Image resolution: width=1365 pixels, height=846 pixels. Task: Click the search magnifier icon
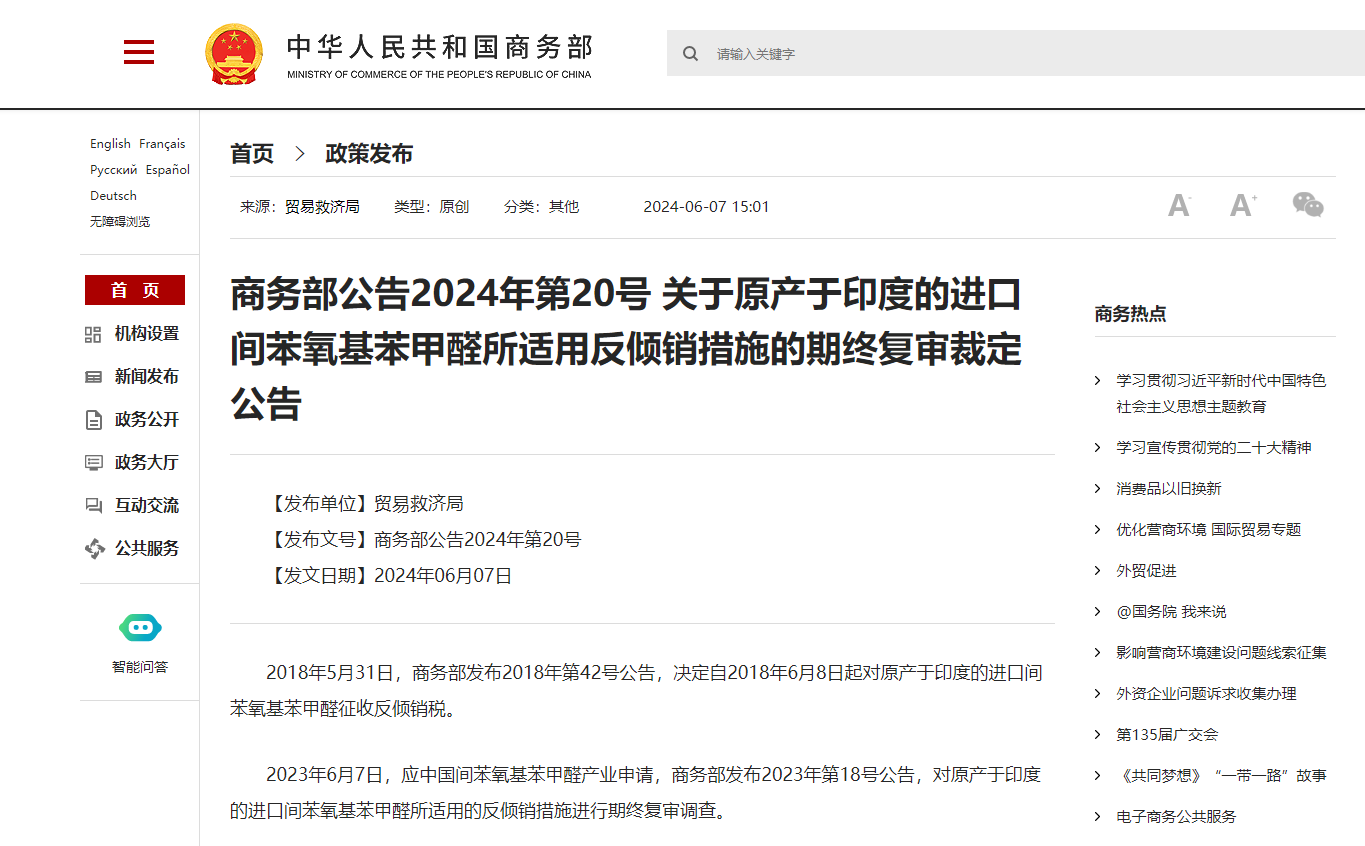690,54
